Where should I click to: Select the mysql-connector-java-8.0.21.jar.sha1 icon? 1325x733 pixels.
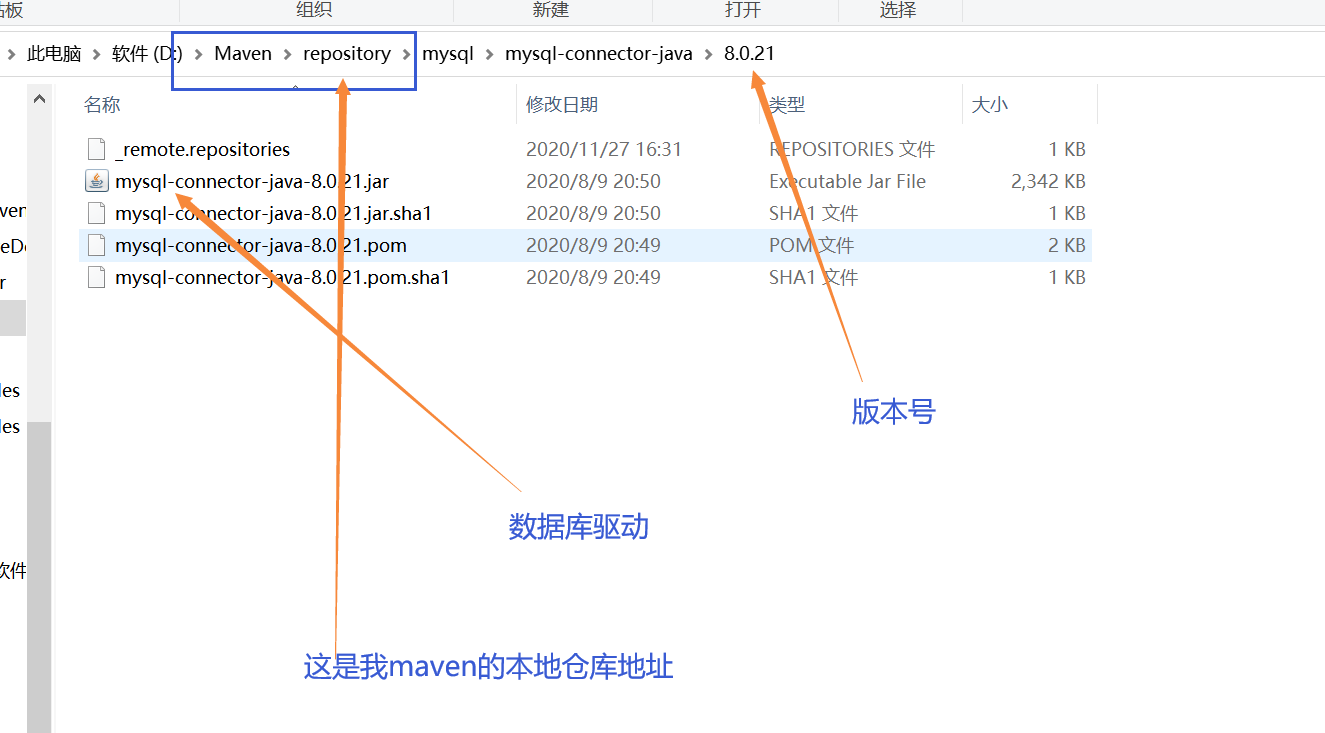(95, 212)
